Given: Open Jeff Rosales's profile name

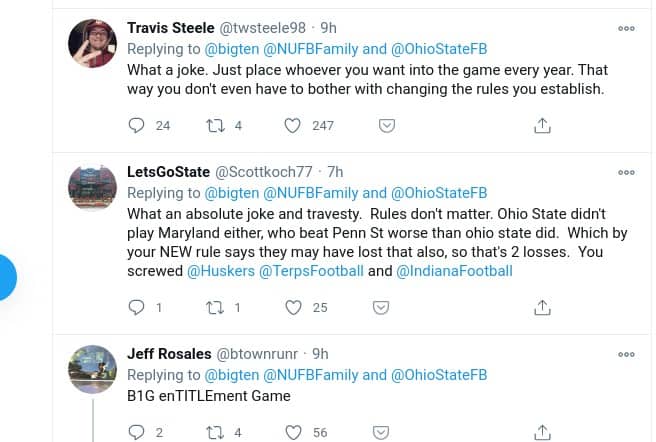Looking at the screenshot, I should tap(170, 353).
